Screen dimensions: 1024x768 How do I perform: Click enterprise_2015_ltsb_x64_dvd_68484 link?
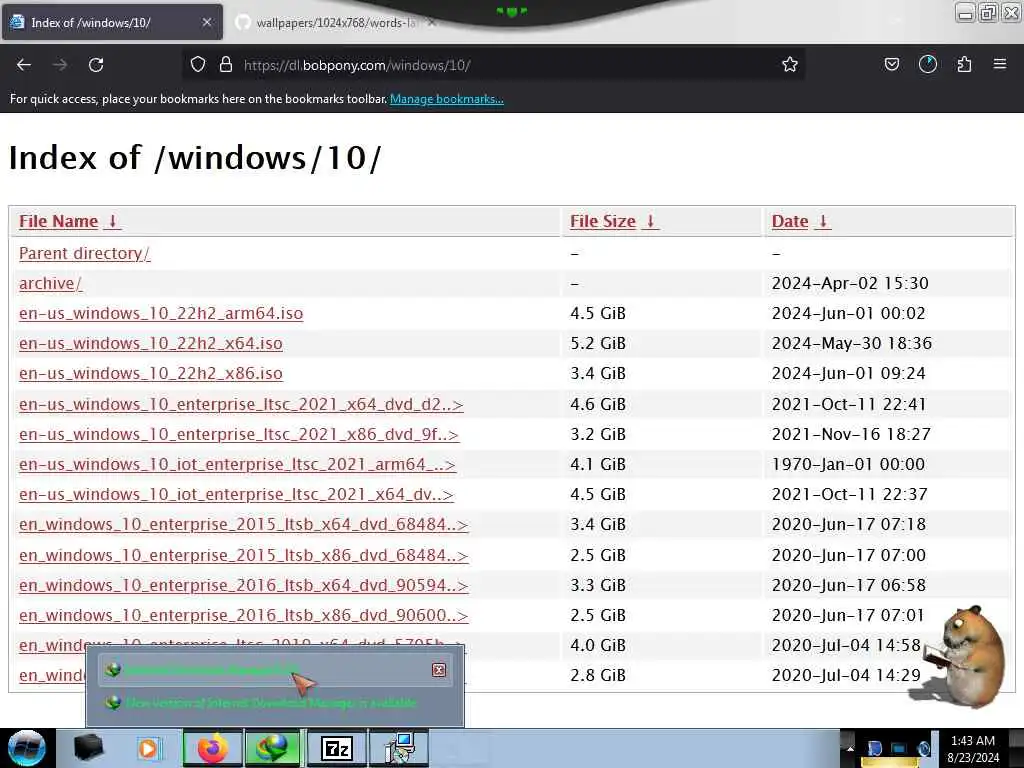[x=244, y=524]
